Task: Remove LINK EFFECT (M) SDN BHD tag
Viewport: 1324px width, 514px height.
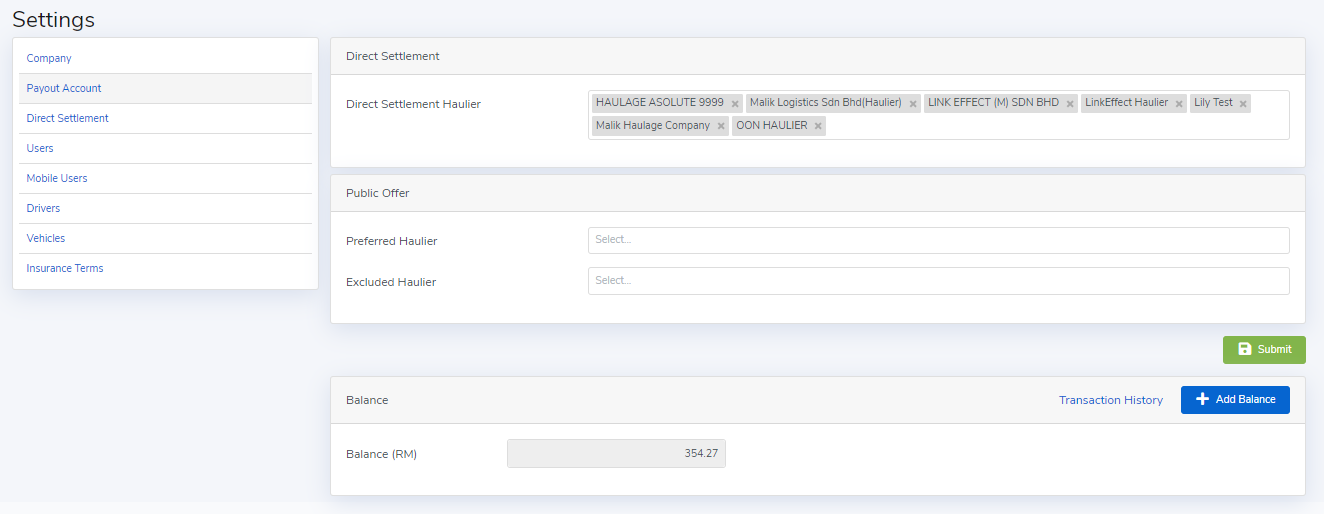Action: click(x=1070, y=104)
